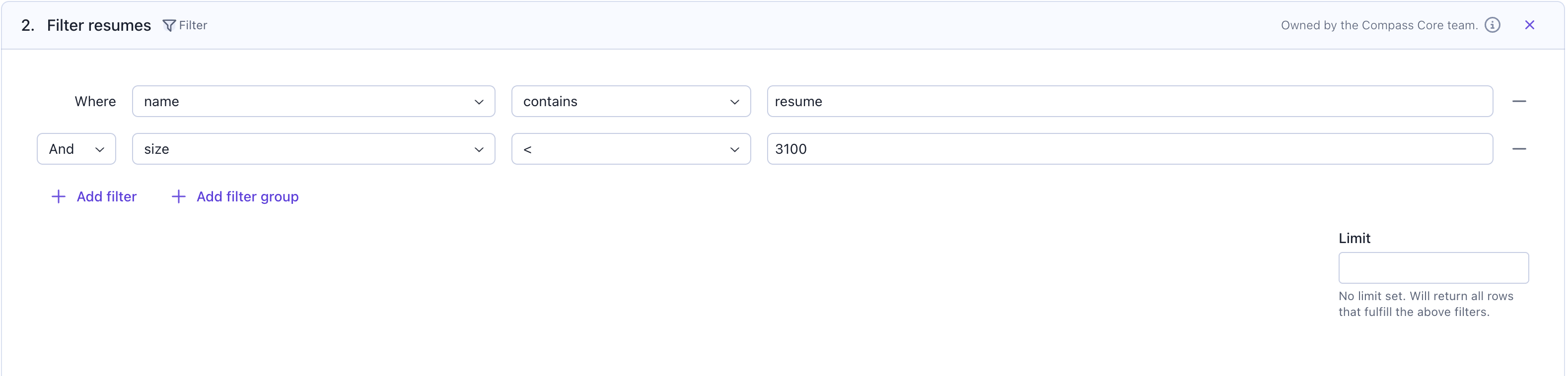Focus the 3100 value input field
Viewport: 1568px width, 376px height.
point(1129,149)
